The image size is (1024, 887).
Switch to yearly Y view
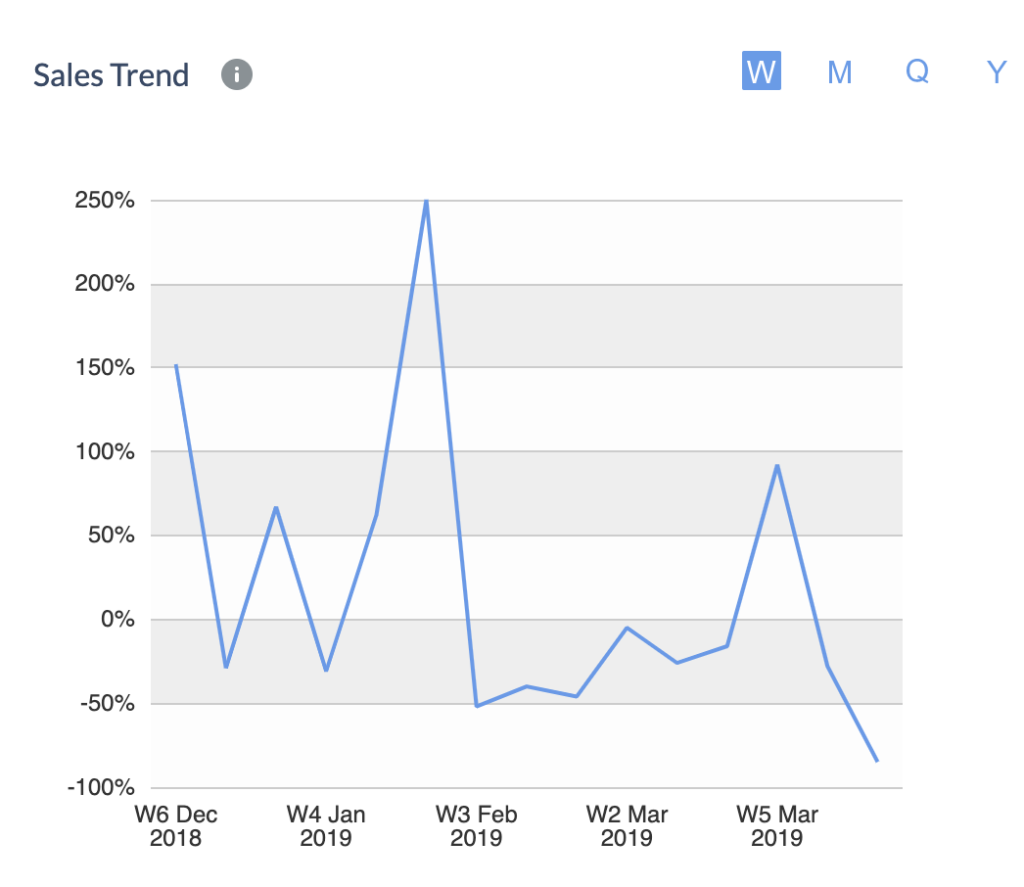996,72
